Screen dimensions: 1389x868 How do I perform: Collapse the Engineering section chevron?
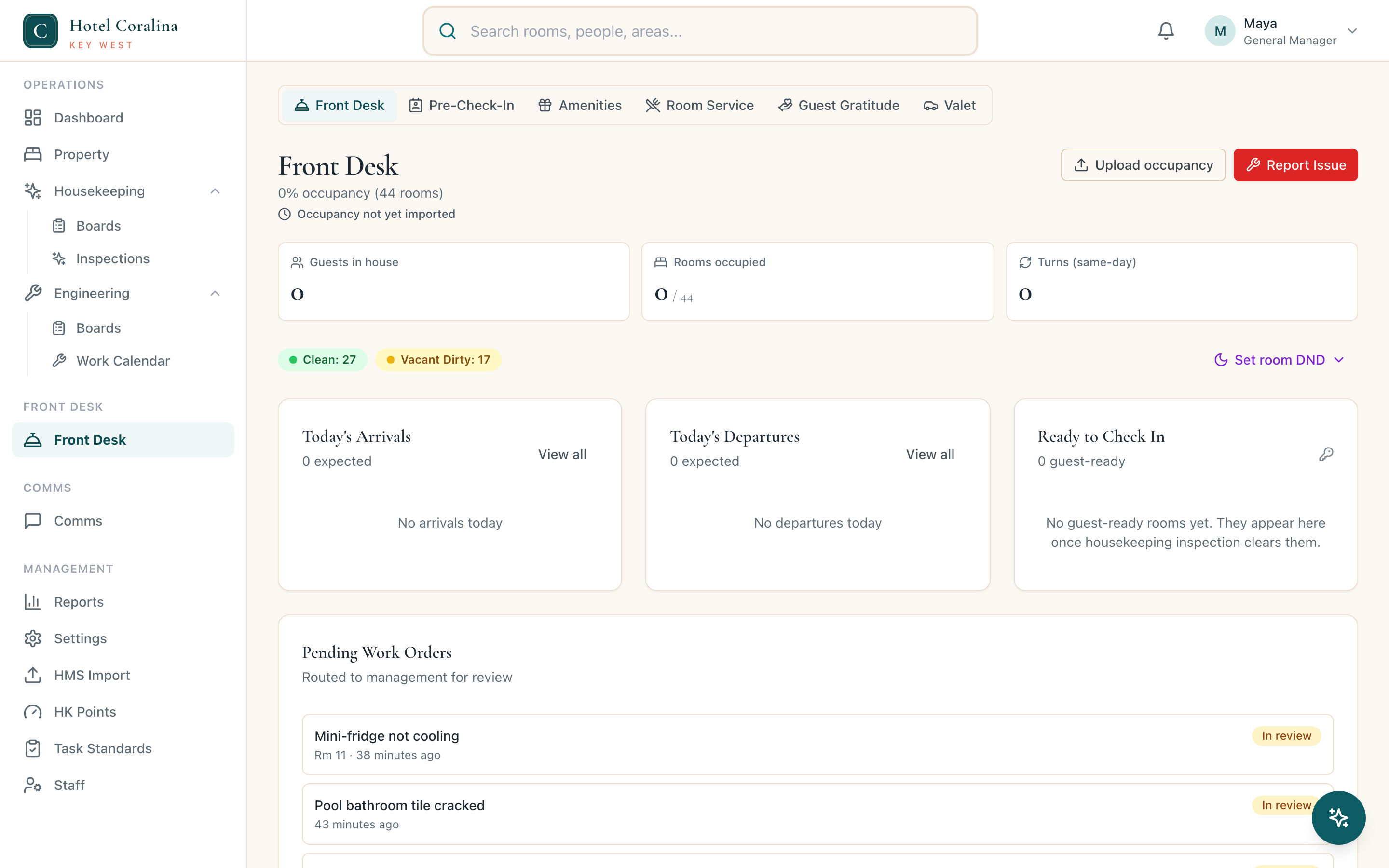215,293
